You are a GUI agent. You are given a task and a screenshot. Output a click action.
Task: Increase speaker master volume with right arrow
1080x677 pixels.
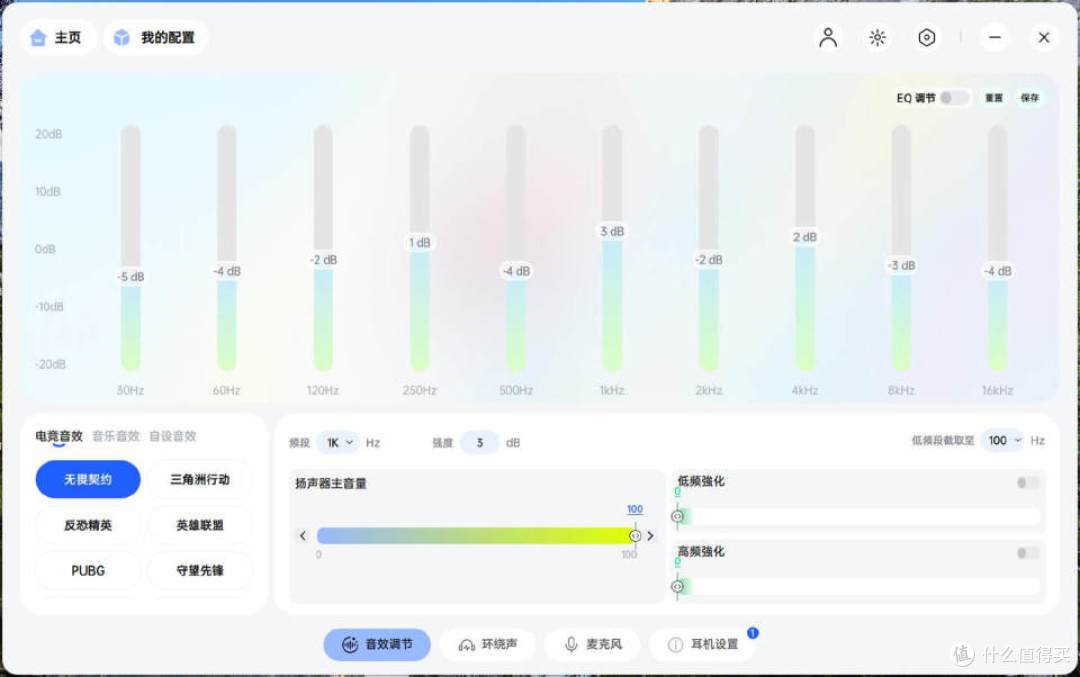(650, 536)
